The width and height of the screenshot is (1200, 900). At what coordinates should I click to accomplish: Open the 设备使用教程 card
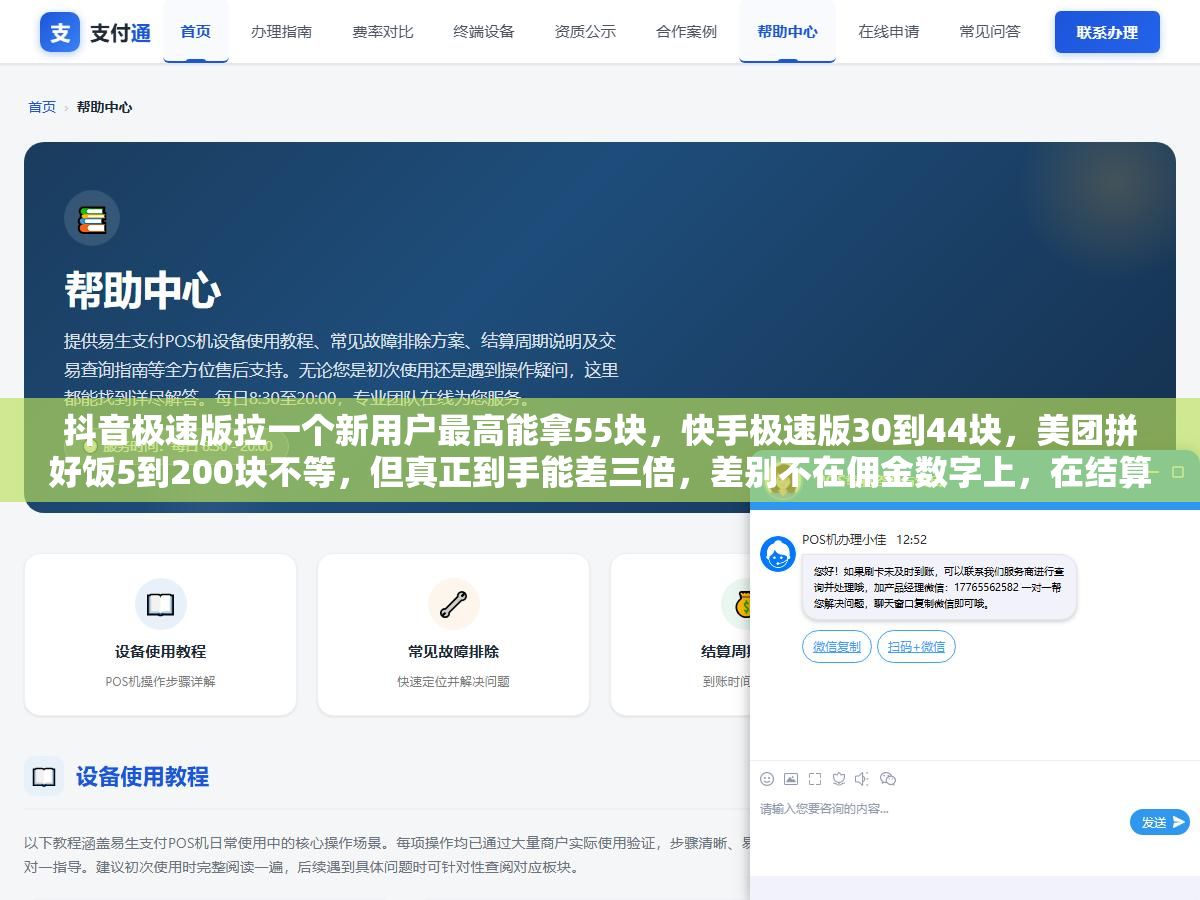160,635
